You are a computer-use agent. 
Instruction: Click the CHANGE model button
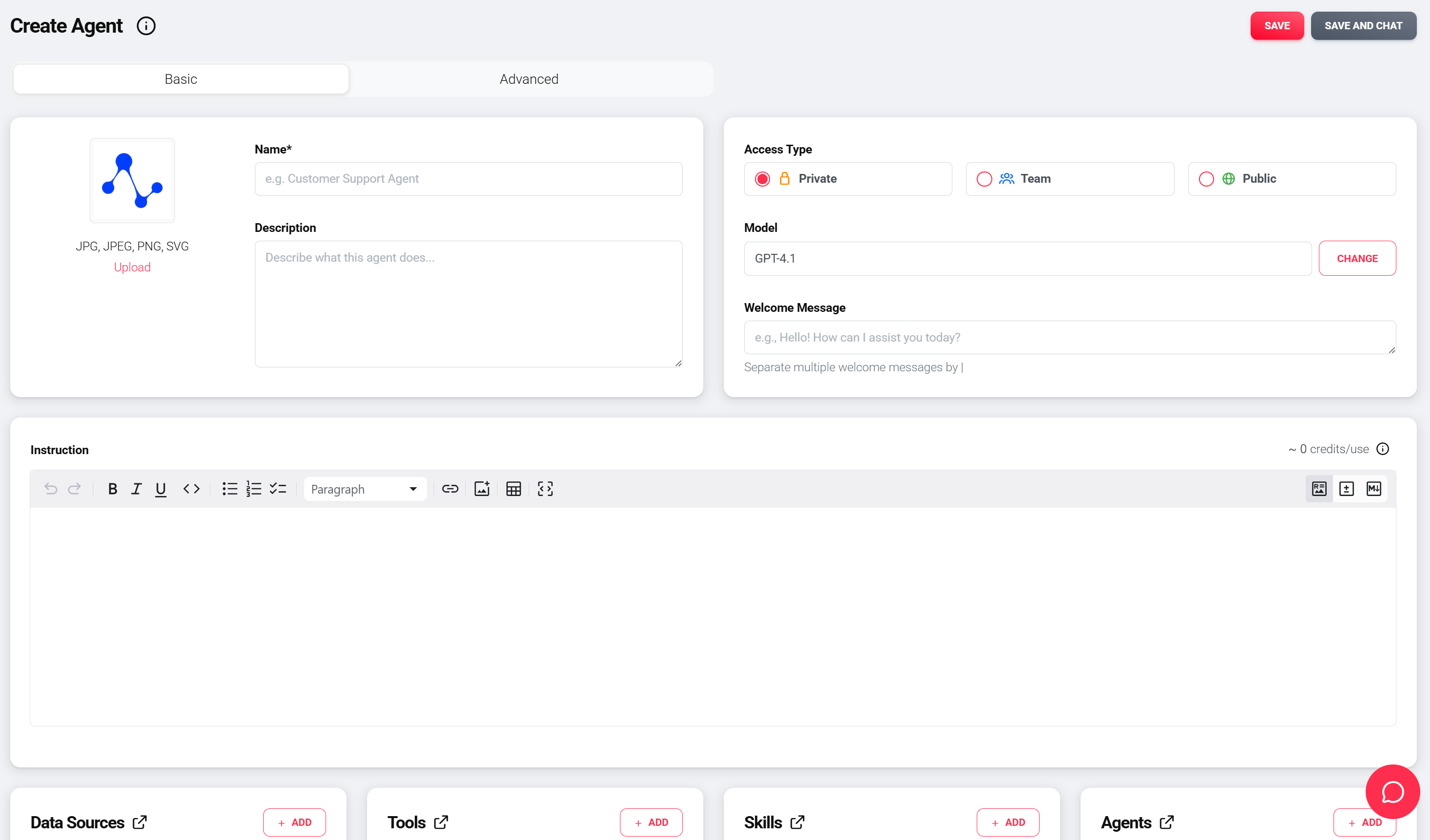1357,259
